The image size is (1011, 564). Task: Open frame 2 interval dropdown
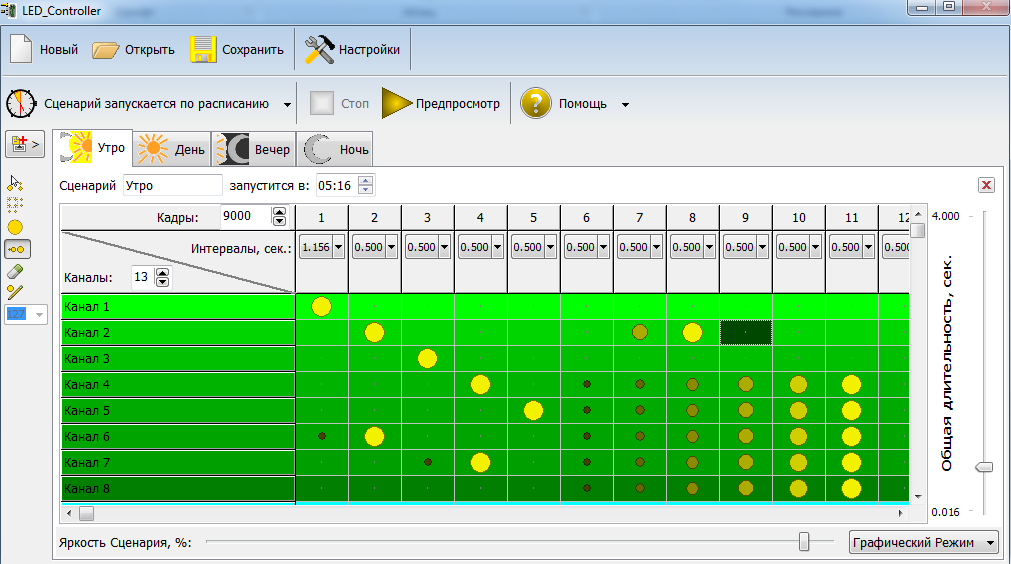pyautogui.click(x=391, y=248)
